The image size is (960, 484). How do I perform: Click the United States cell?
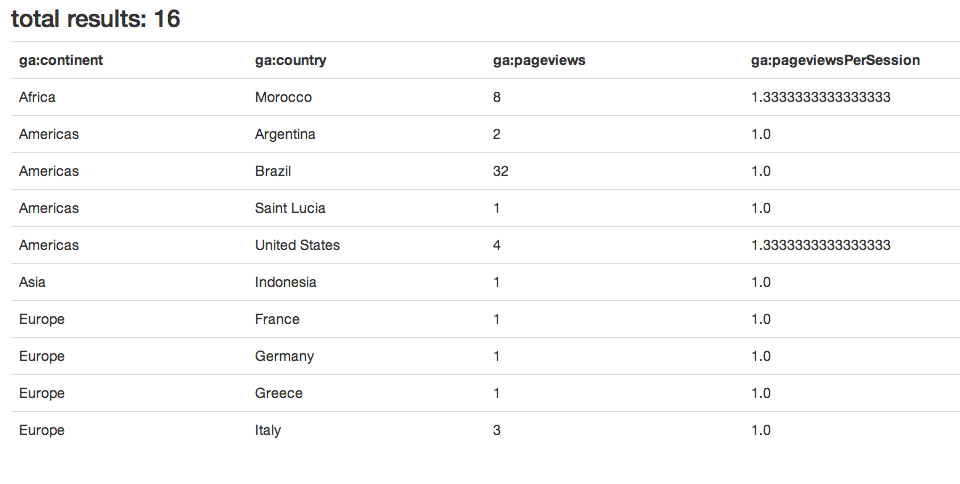297,245
